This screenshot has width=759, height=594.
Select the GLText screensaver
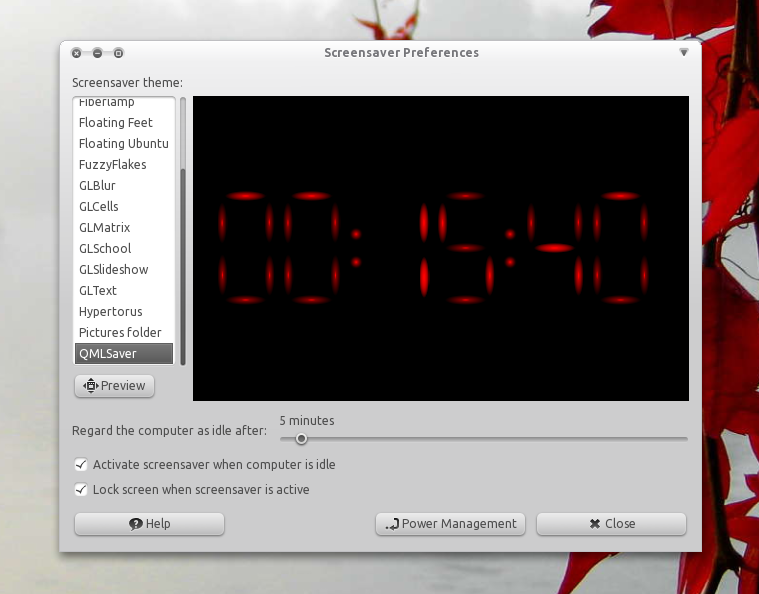click(124, 290)
